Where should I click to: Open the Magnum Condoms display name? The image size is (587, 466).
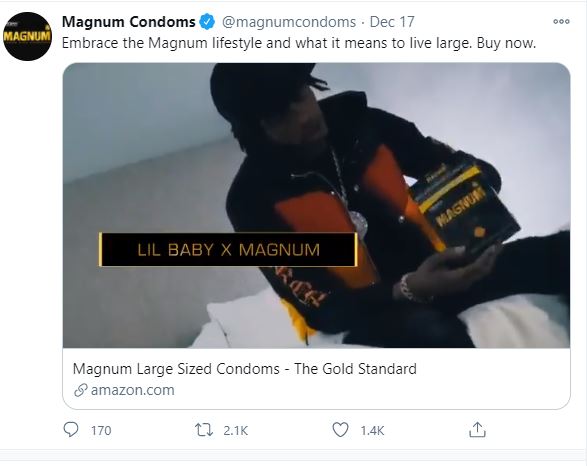pyautogui.click(x=128, y=22)
